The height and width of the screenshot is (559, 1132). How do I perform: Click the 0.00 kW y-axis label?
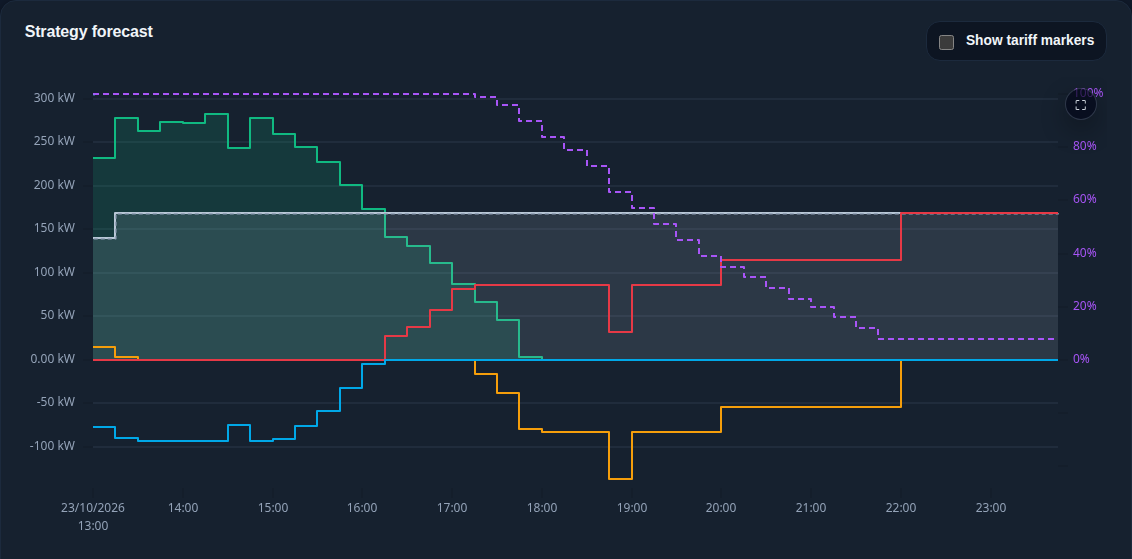53,359
